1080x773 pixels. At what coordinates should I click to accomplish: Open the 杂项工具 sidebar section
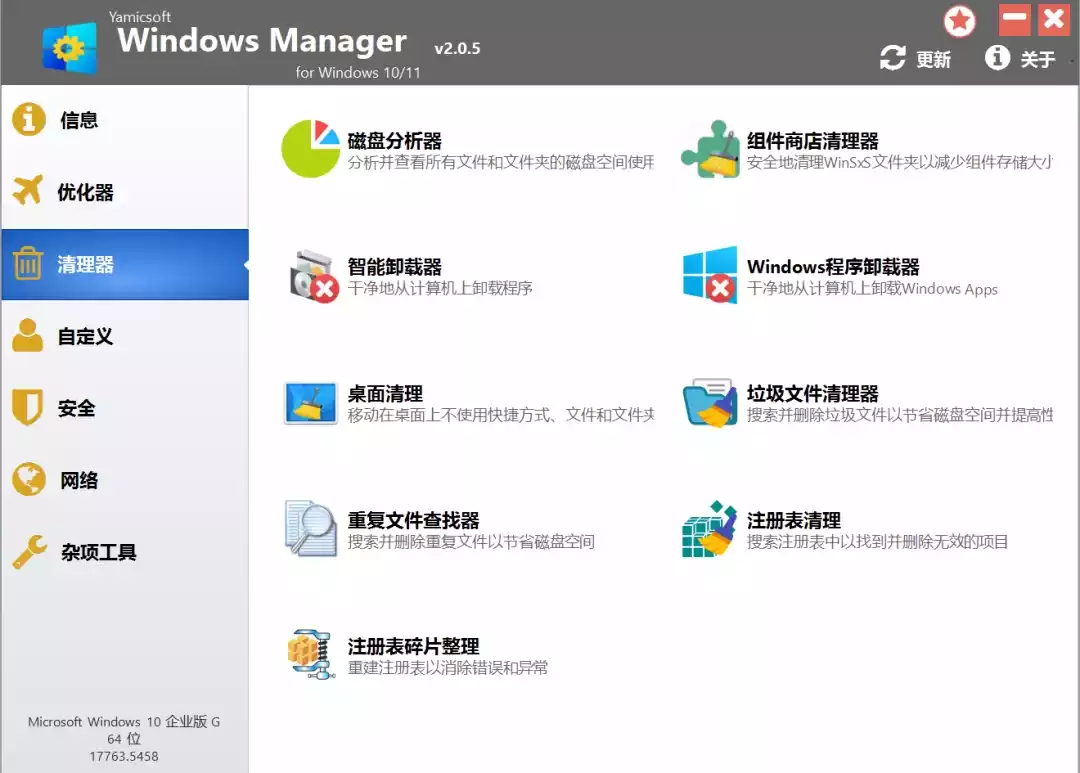[98, 552]
